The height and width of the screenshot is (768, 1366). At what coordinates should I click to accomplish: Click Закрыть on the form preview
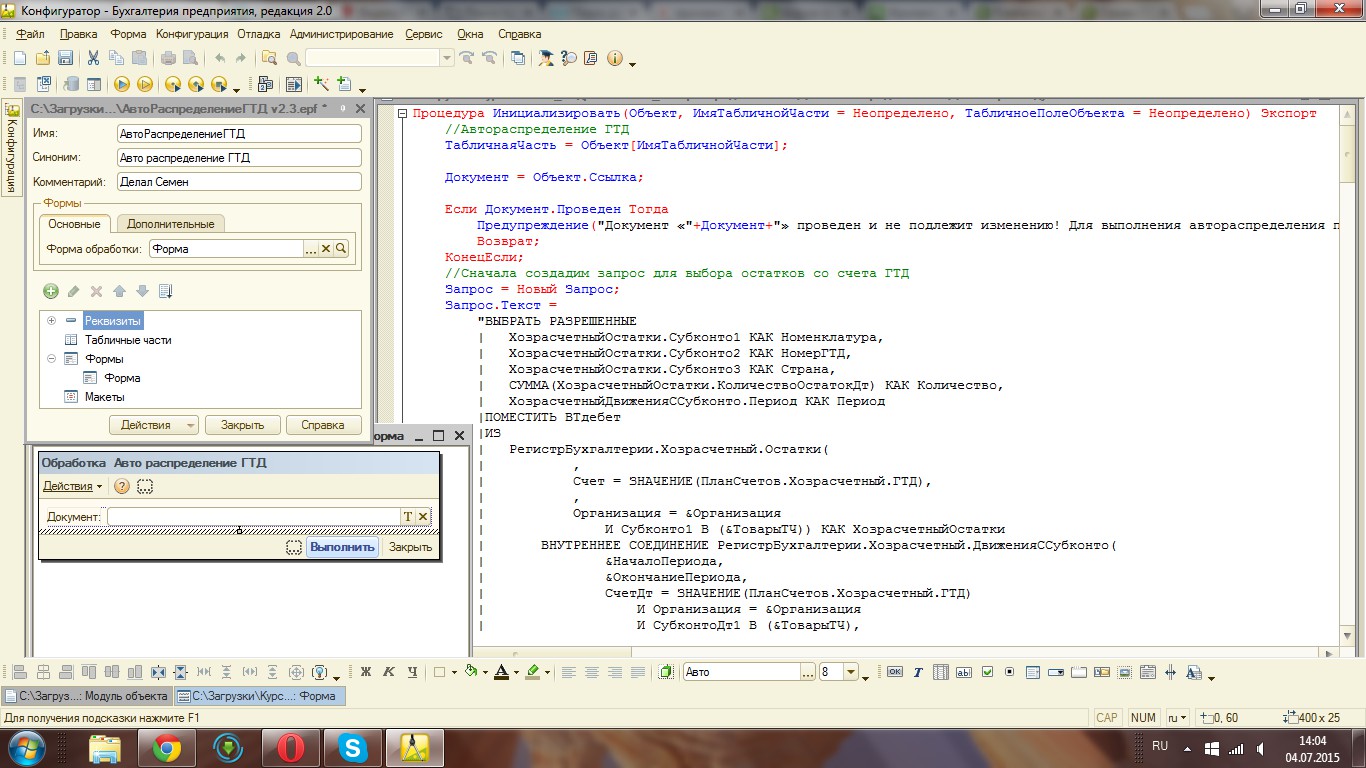pyautogui.click(x=410, y=547)
